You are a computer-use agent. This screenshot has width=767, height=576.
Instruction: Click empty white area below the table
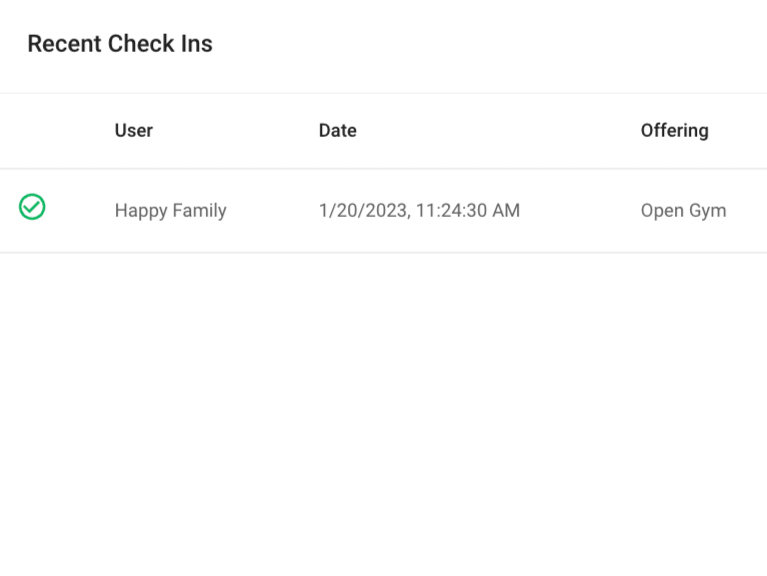coord(384,411)
